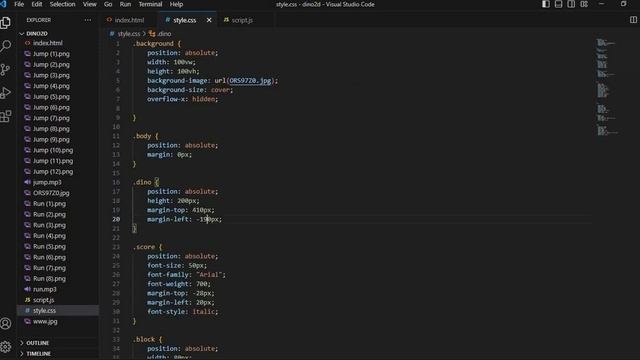Open the Help menu
Viewport: 640px width, 360px height.
[176, 4]
